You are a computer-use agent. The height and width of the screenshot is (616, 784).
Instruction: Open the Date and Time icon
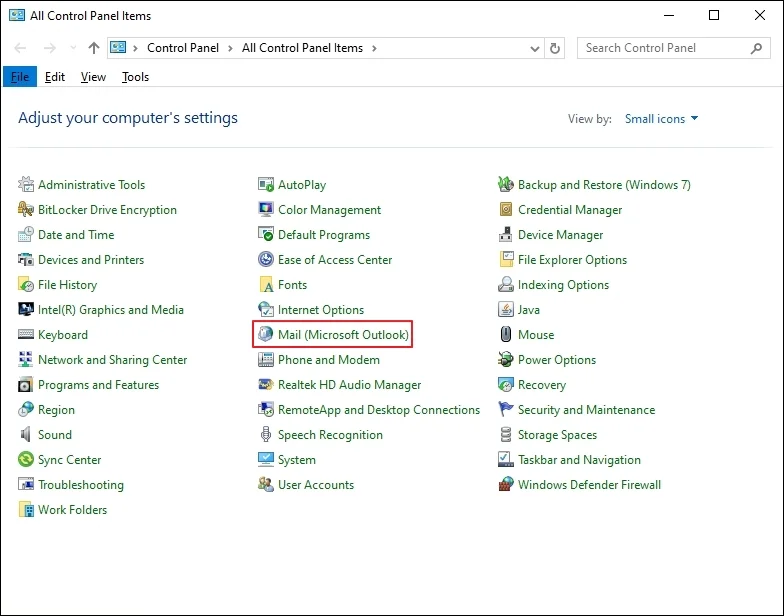26,234
